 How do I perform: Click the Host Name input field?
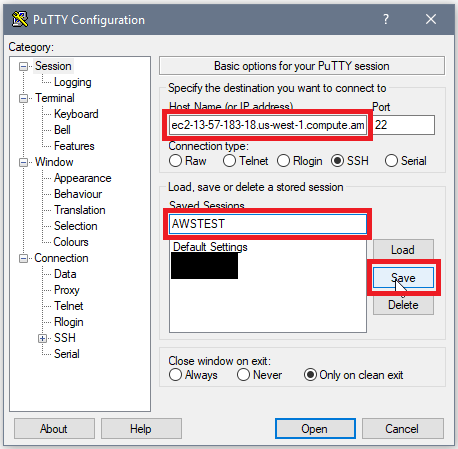pos(268,125)
